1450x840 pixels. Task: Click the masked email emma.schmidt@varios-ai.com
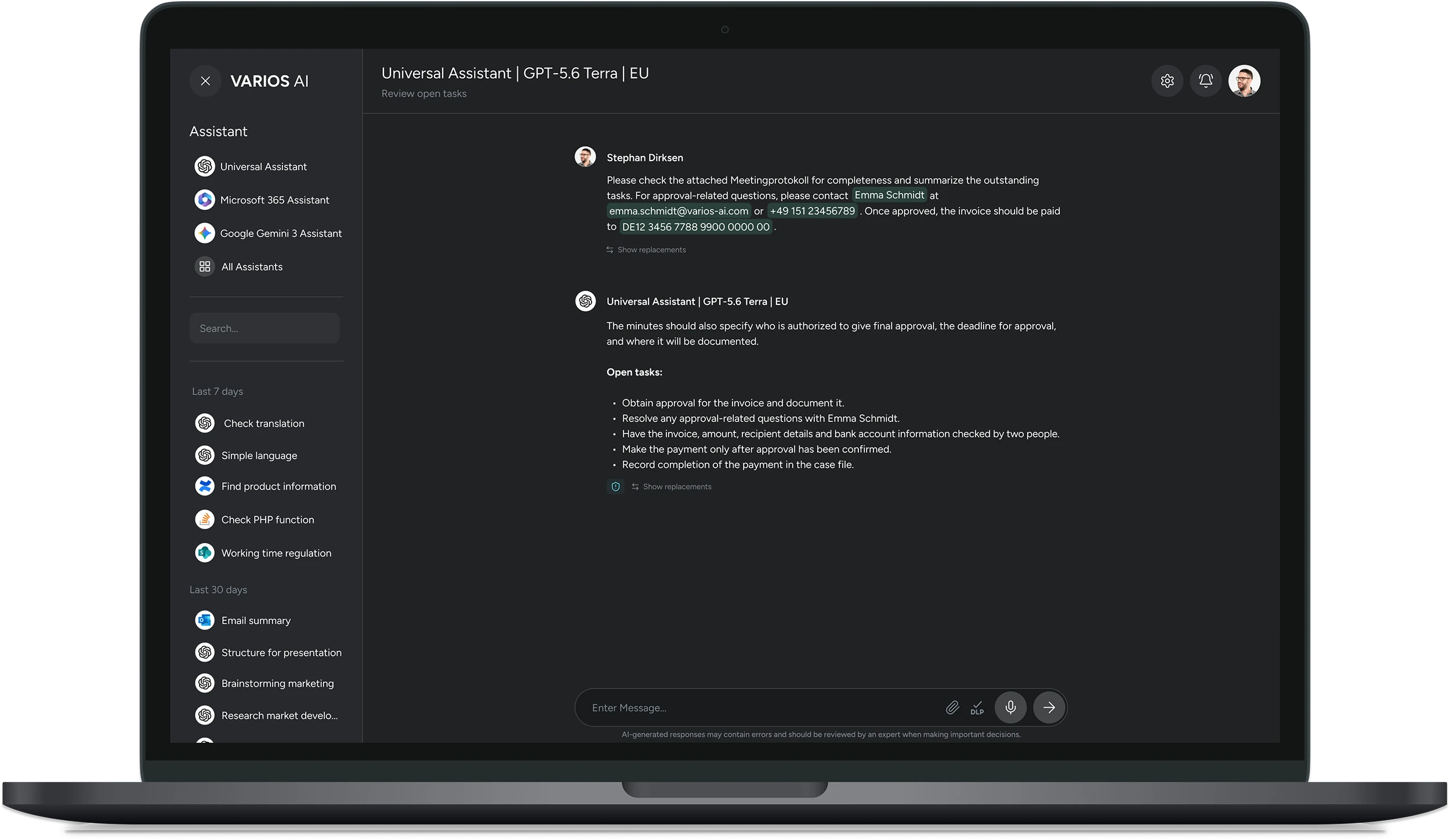pyautogui.click(x=679, y=211)
